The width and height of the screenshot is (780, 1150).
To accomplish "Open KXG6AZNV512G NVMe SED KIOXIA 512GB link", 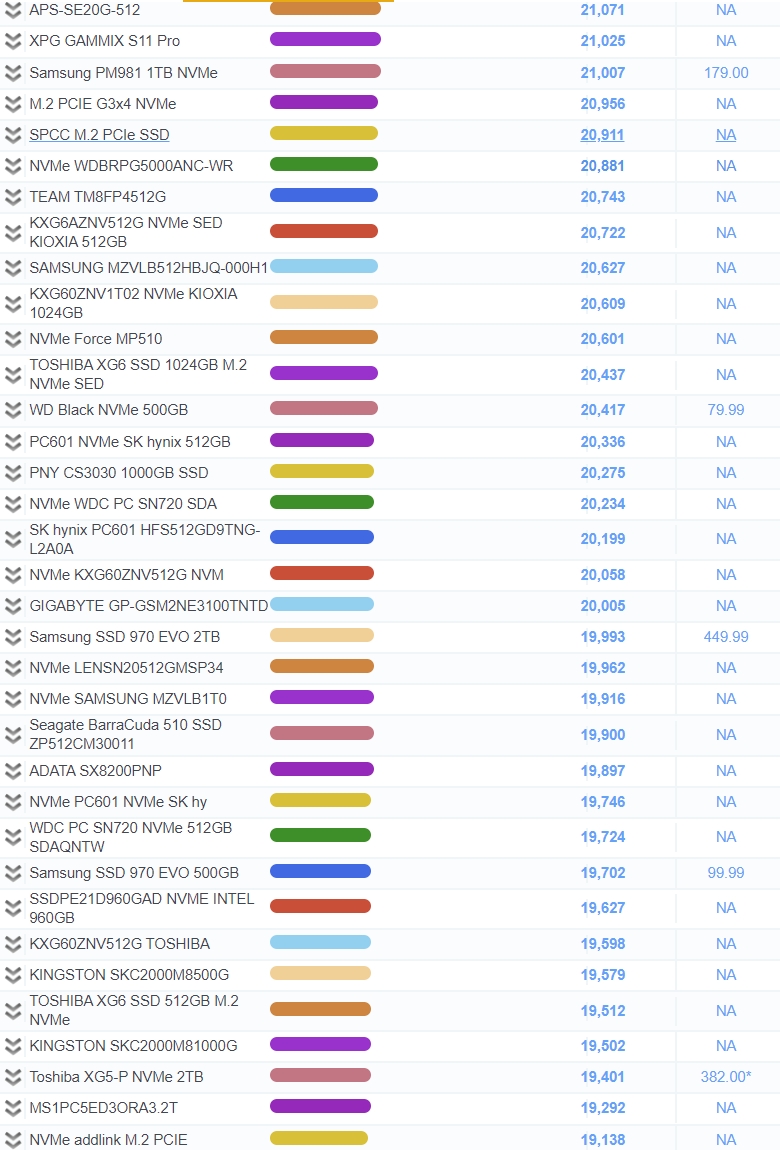I will [x=125, y=232].
